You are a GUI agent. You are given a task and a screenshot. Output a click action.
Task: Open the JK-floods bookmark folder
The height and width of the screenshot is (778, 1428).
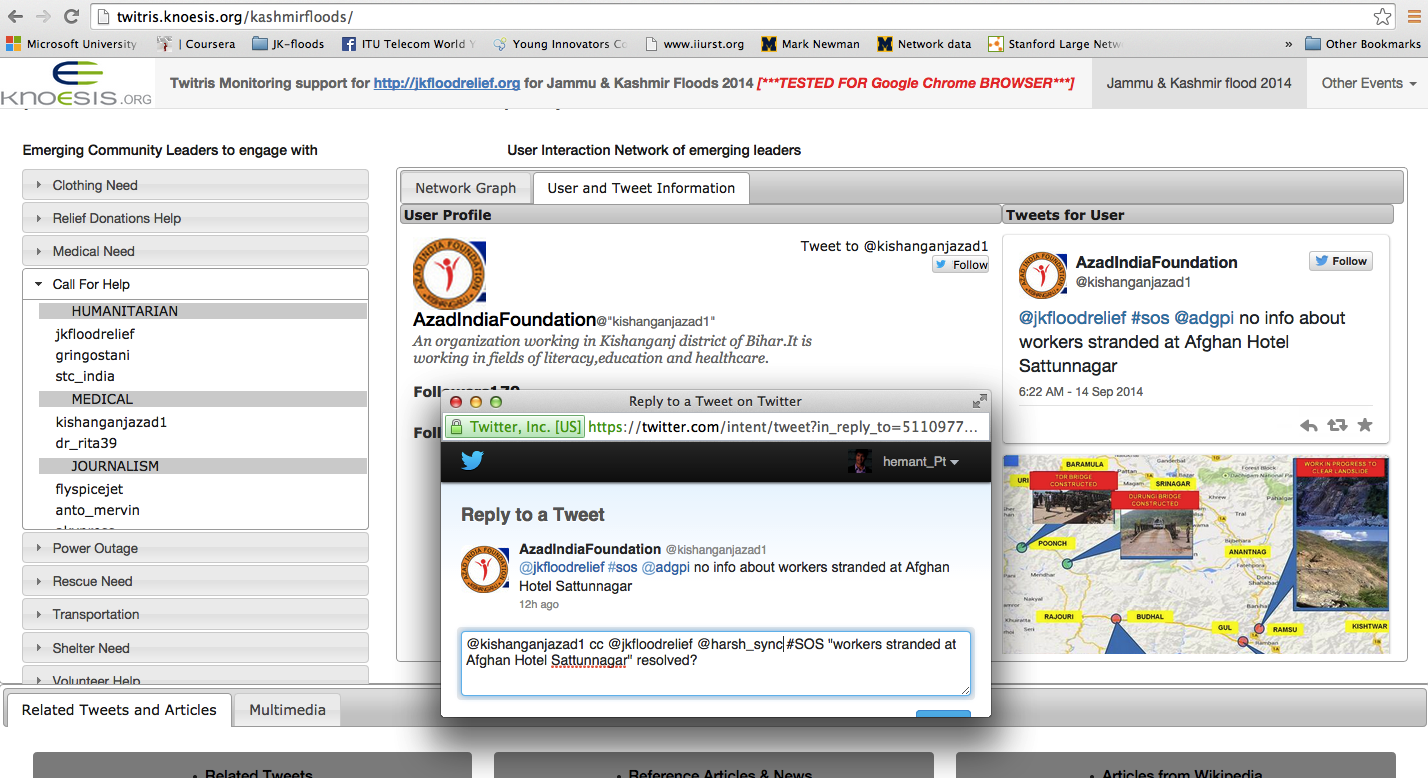(x=290, y=44)
